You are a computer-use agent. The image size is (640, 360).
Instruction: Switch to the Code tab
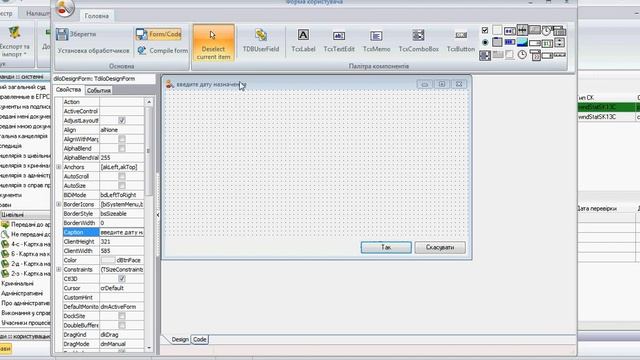pos(200,340)
